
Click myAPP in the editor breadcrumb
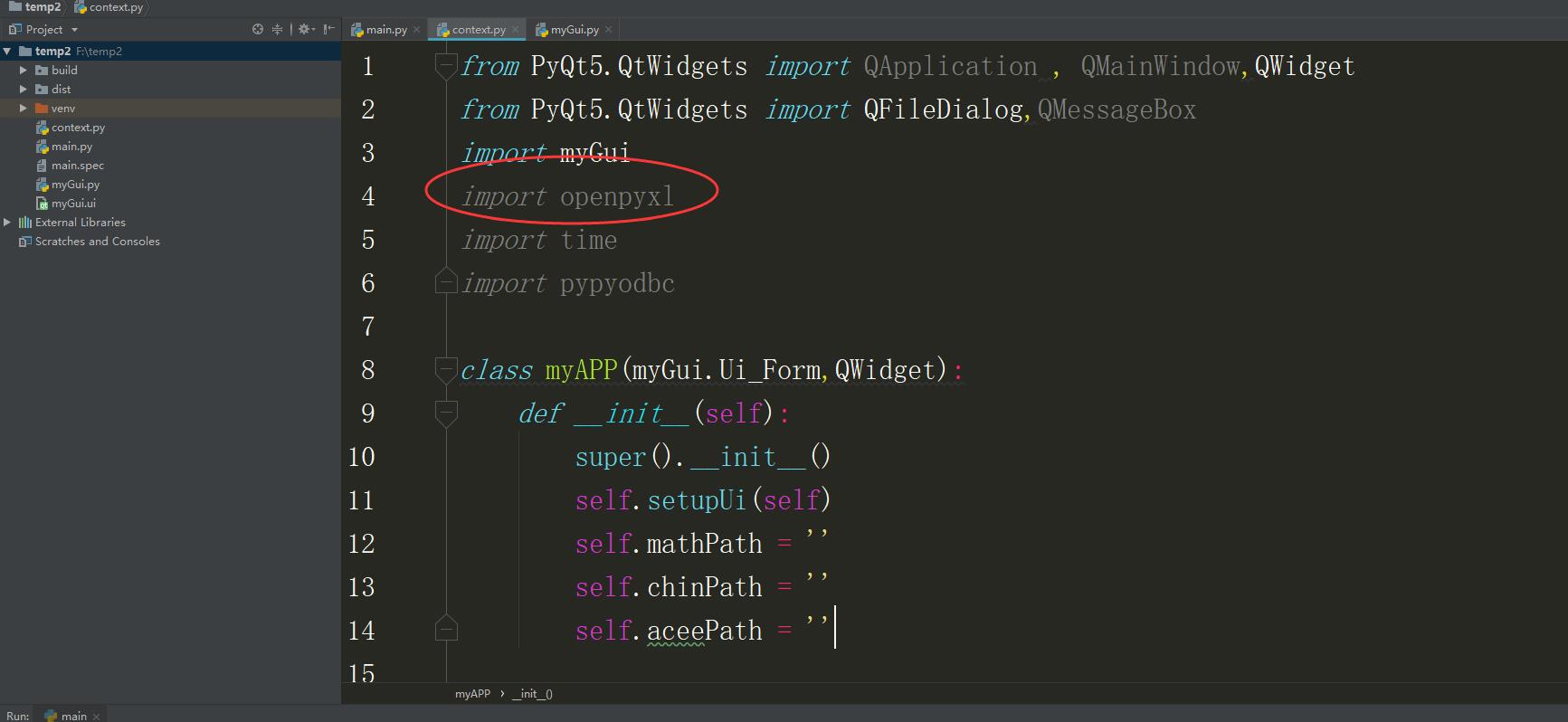pyautogui.click(x=472, y=694)
